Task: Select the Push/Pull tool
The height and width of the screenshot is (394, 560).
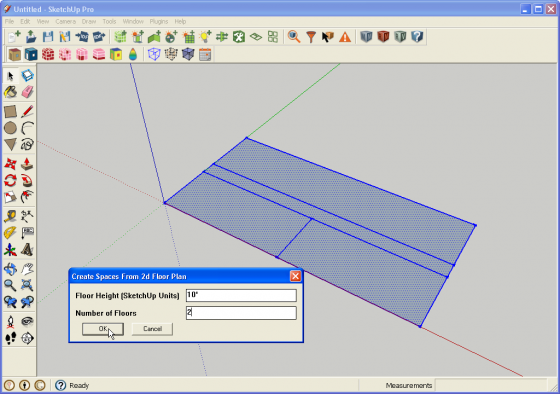Action: [x=28, y=164]
